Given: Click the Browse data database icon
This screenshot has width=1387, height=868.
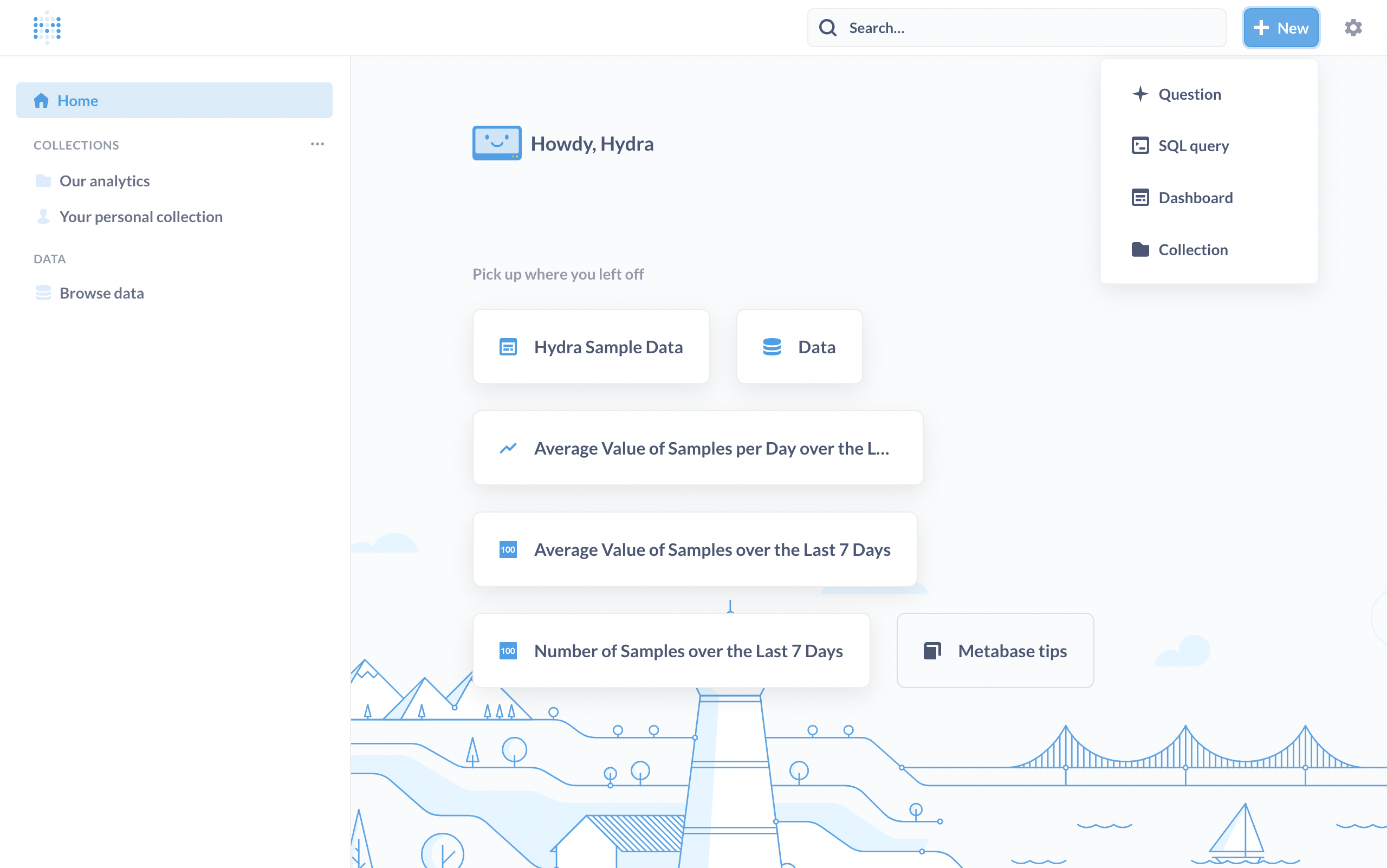Looking at the screenshot, I should coord(43,293).
